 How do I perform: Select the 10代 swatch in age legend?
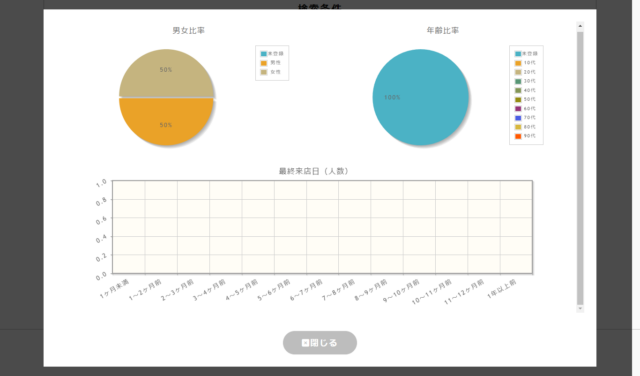tap(518, 63)
